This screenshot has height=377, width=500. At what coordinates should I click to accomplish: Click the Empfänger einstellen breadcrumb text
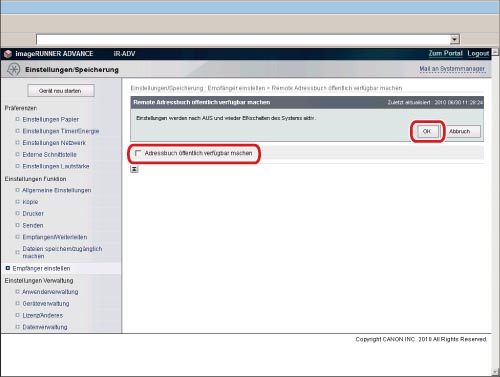(236, 88)
